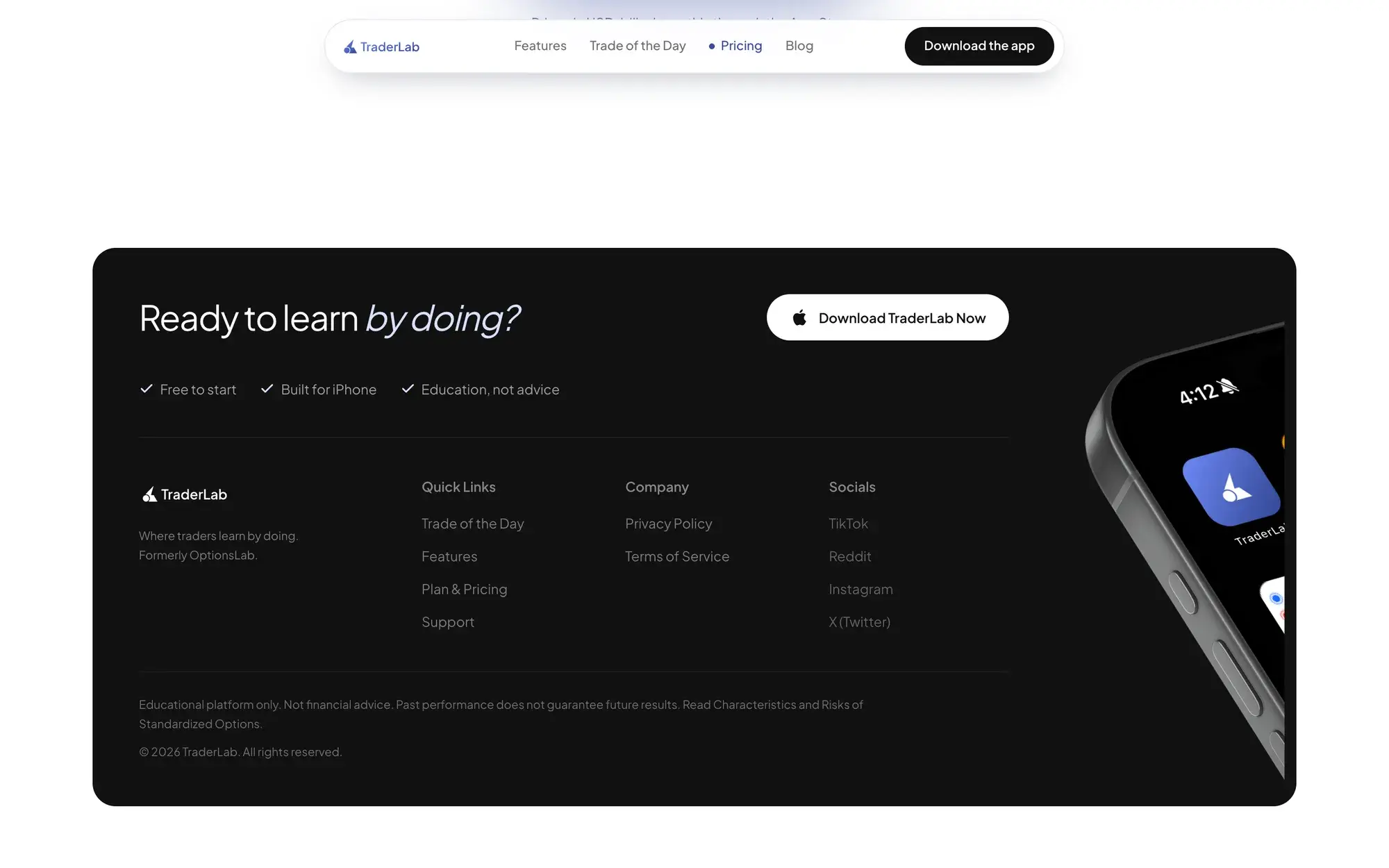
Task: Select the Pricing nav item
Action: pyautogui.click(x=735, y=46)
